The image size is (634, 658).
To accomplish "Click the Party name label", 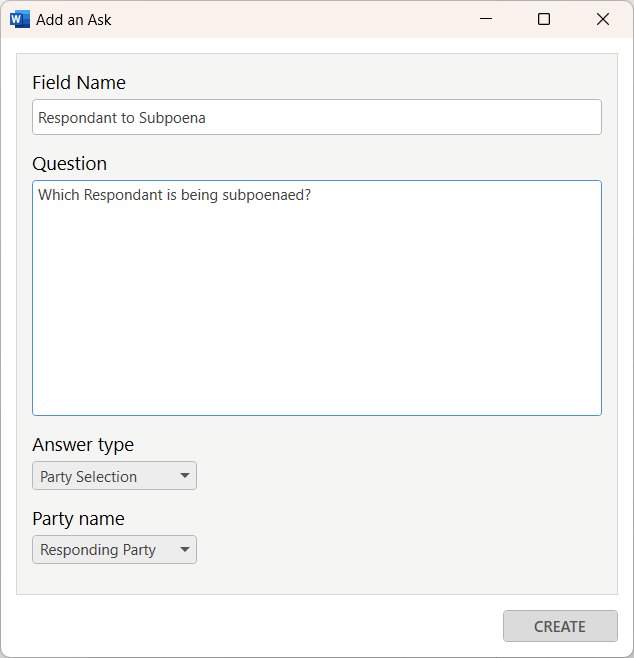I will pyautogui.click(x=78, y=519).
